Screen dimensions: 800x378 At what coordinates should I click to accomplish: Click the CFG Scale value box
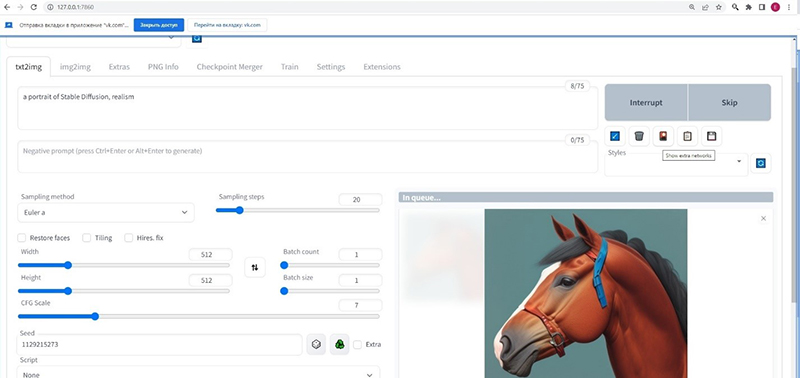pyautogui.click(x=360, y=305)
